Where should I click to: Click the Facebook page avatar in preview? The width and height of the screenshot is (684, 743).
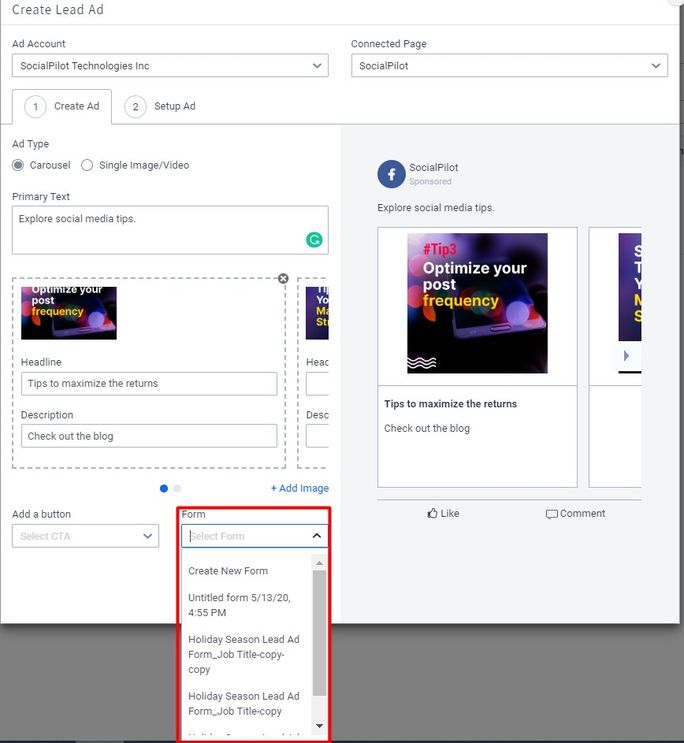point(391,174)
